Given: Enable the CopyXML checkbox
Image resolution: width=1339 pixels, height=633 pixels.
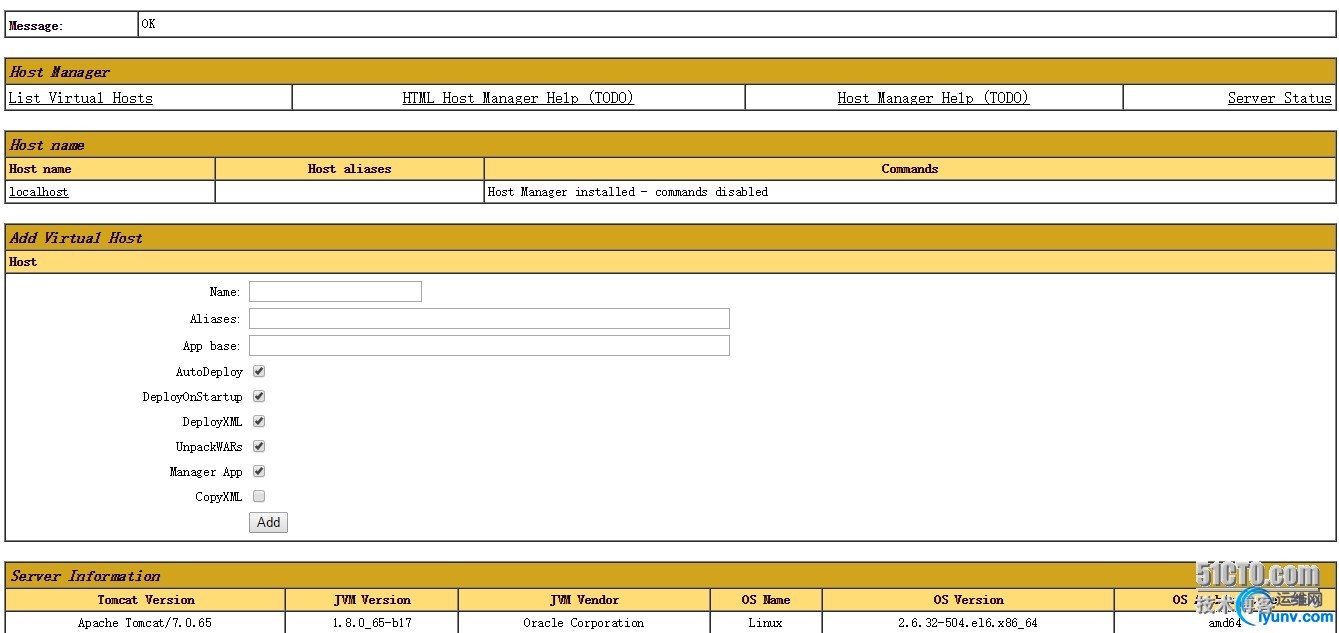Looking at the screenshot, I should (259, 496).
